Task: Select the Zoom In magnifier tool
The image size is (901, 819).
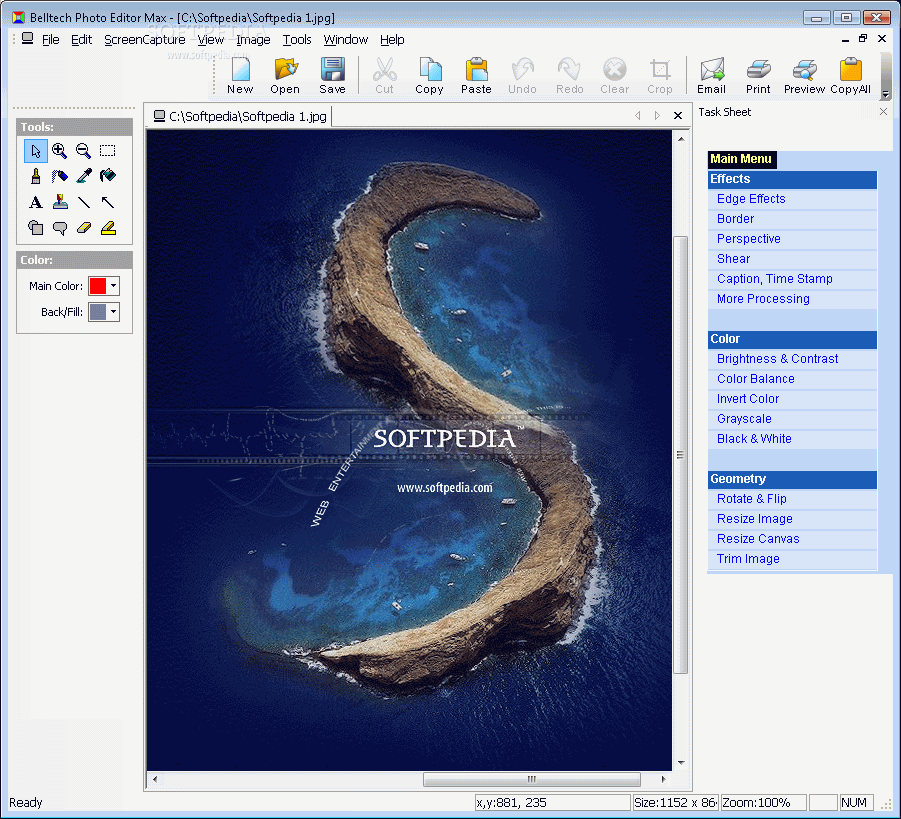Action: [59, 151]
